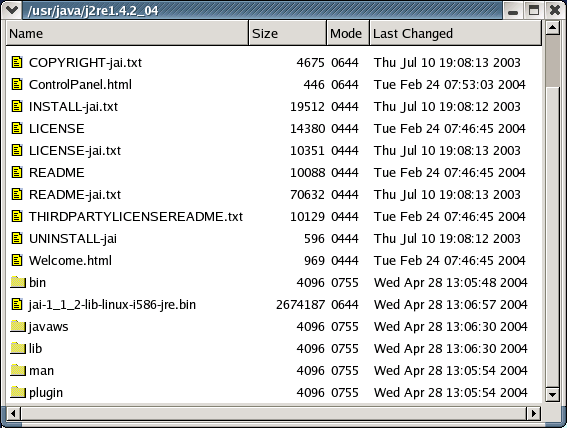
Task: Select the jai-1_1_2-lib-linux-i586-jre.bin file name
Action: (112, 305)
